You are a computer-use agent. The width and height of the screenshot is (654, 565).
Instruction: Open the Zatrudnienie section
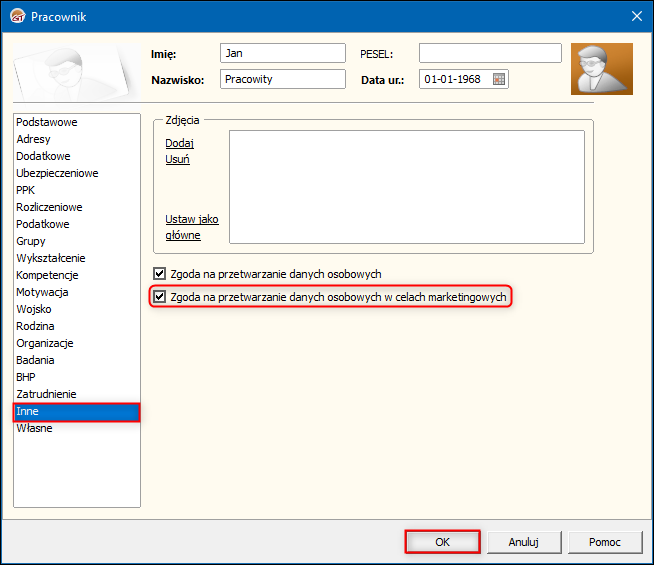tap(77, 394)
